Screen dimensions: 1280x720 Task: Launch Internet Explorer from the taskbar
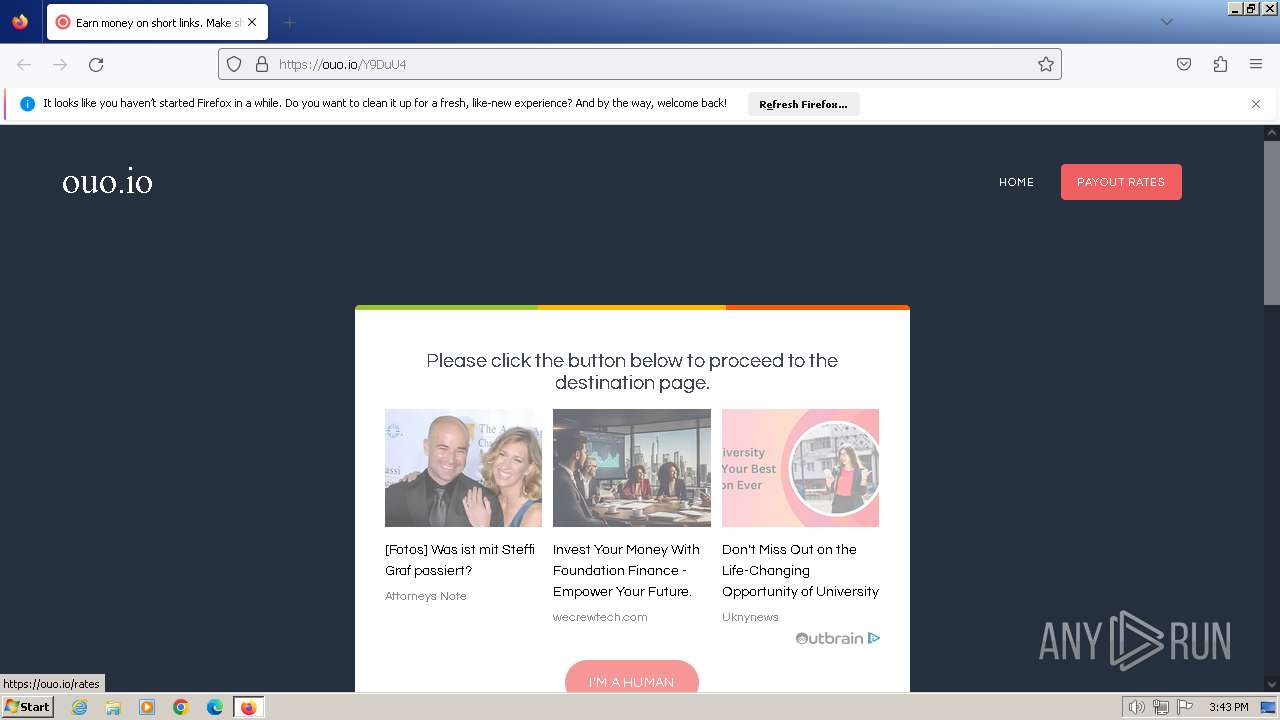tap(79, 707)
